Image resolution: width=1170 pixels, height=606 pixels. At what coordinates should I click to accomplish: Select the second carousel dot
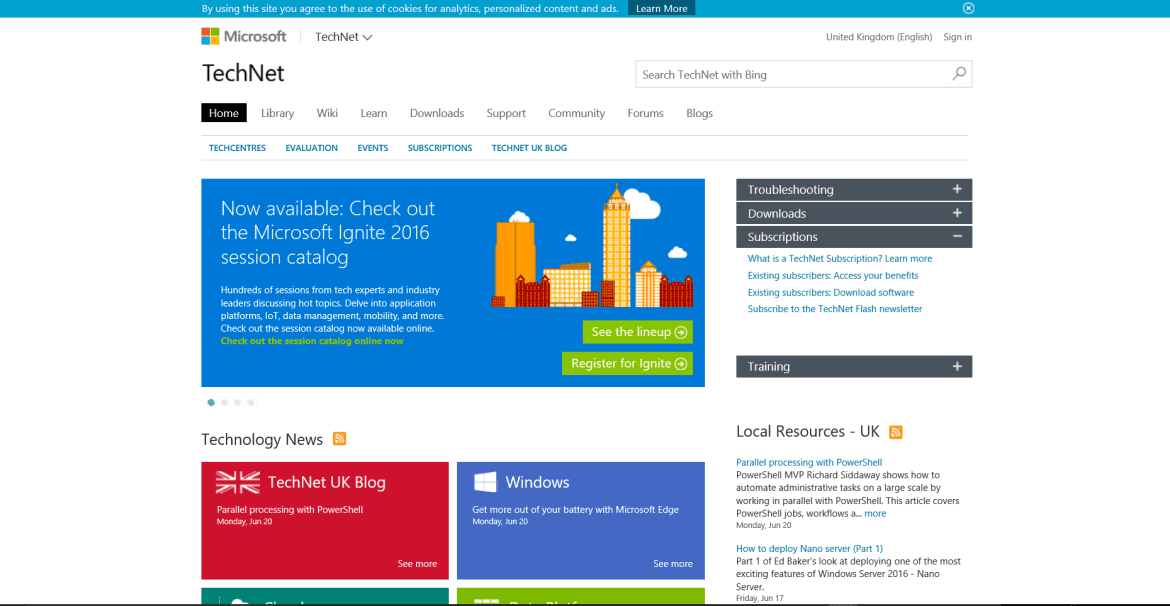point(224,402)
